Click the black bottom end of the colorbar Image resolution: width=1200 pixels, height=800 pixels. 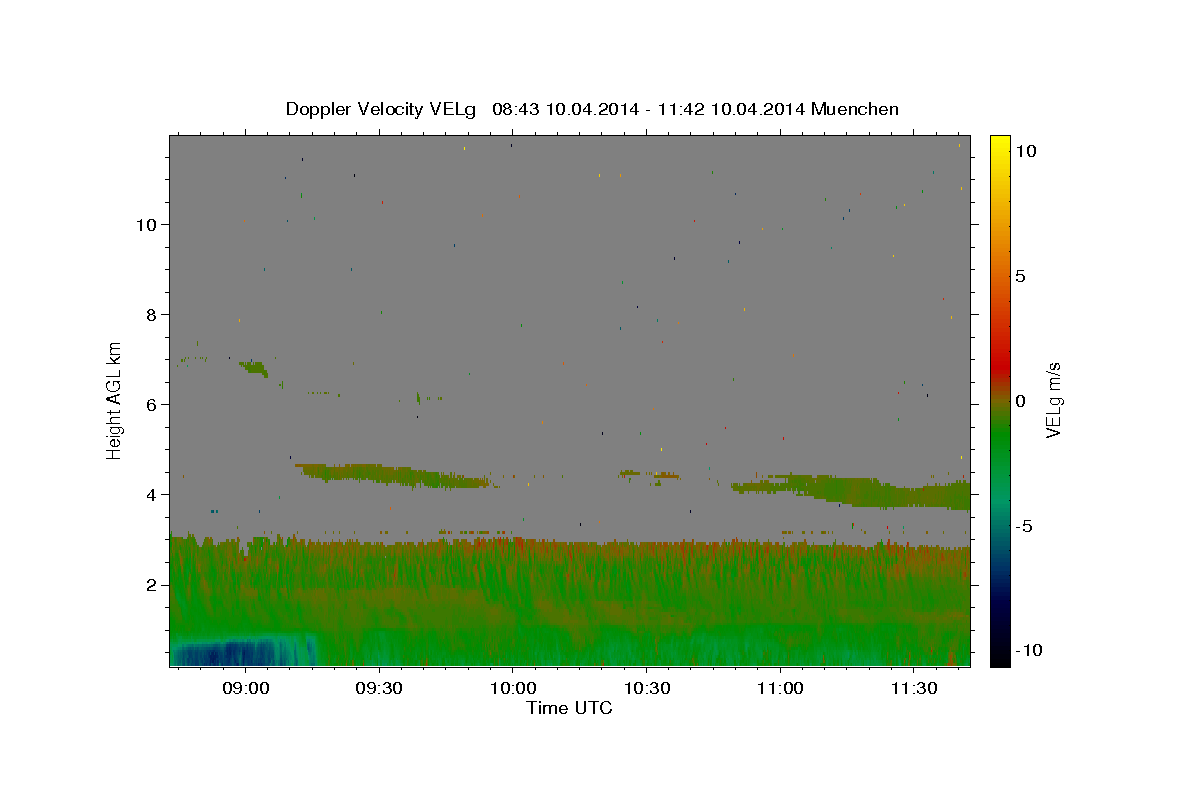(x=1000, y=656)
